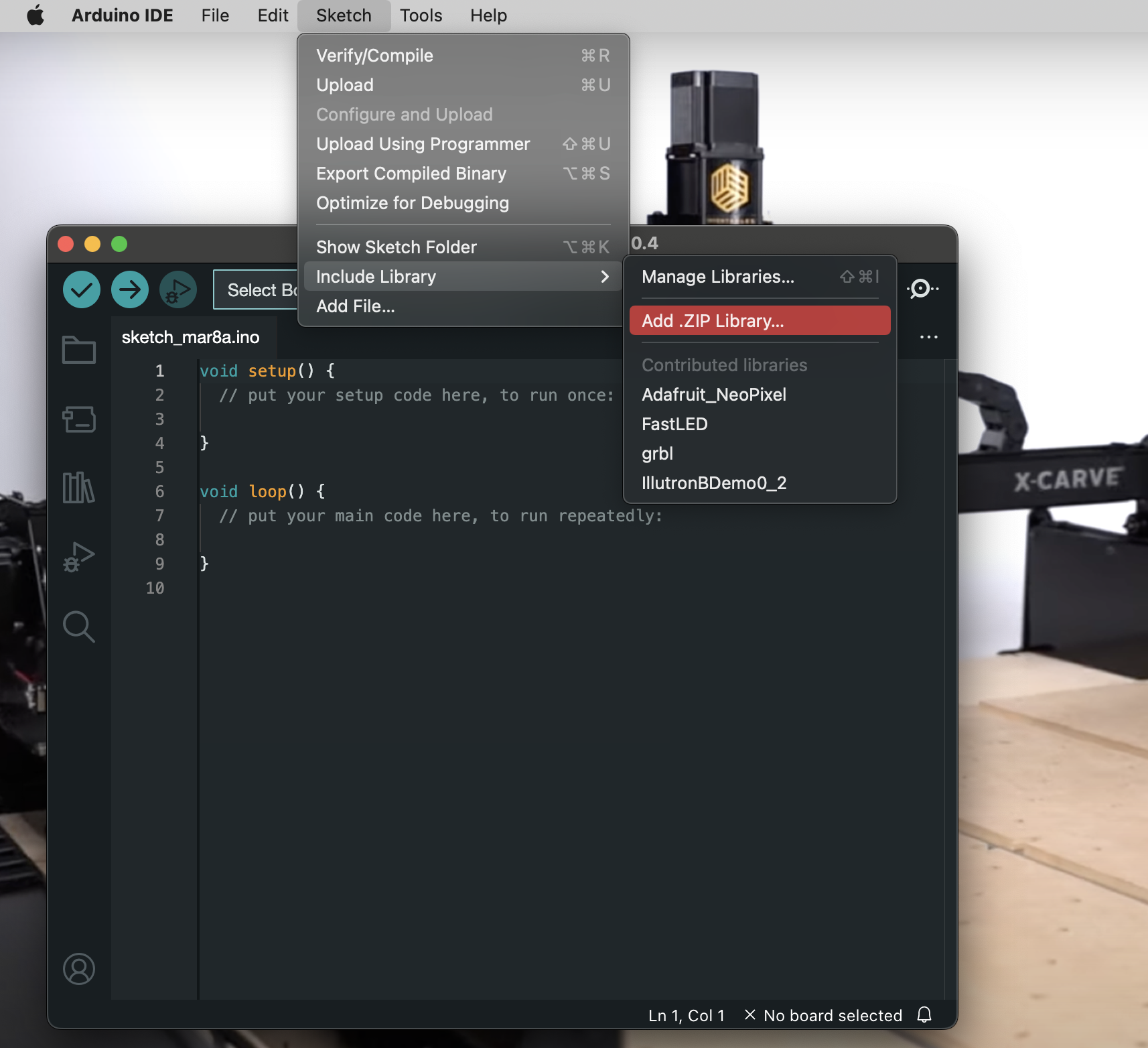The image size is (1148, 1048).
Task: Open the Arduino IDE application menu
Action: pyautogui.click(x=122, y=15)
